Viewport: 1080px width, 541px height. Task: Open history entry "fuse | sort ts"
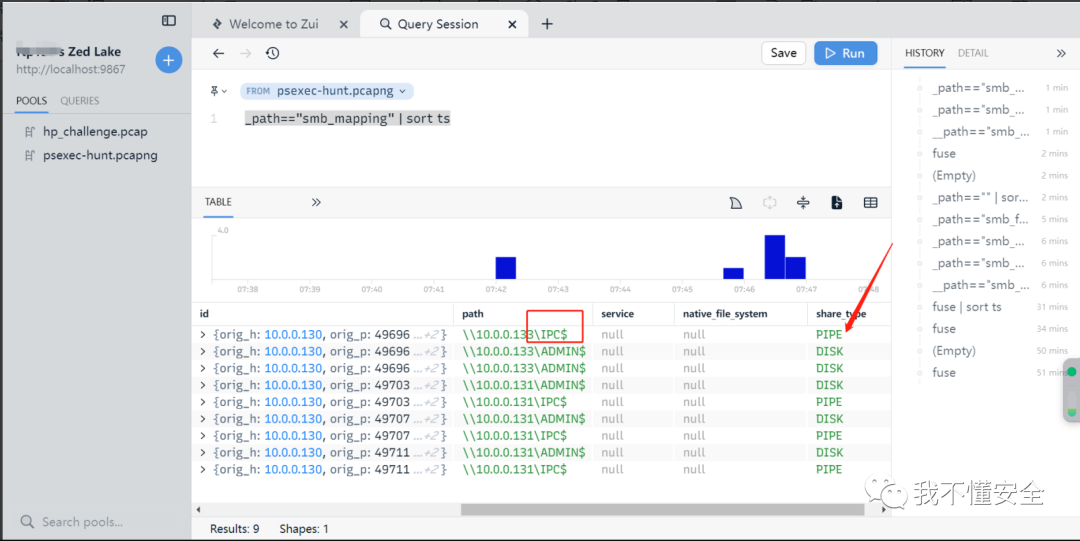click(x=966, y=307)
